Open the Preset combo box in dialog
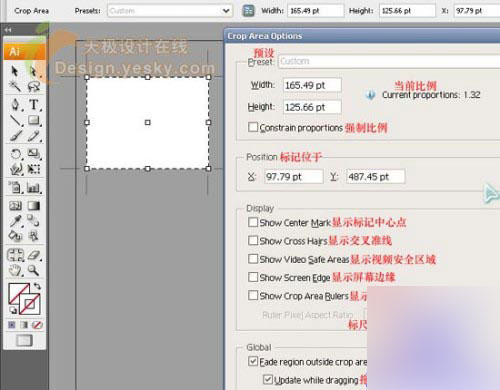This screenshot has height=390, width=500. (389, 61)
